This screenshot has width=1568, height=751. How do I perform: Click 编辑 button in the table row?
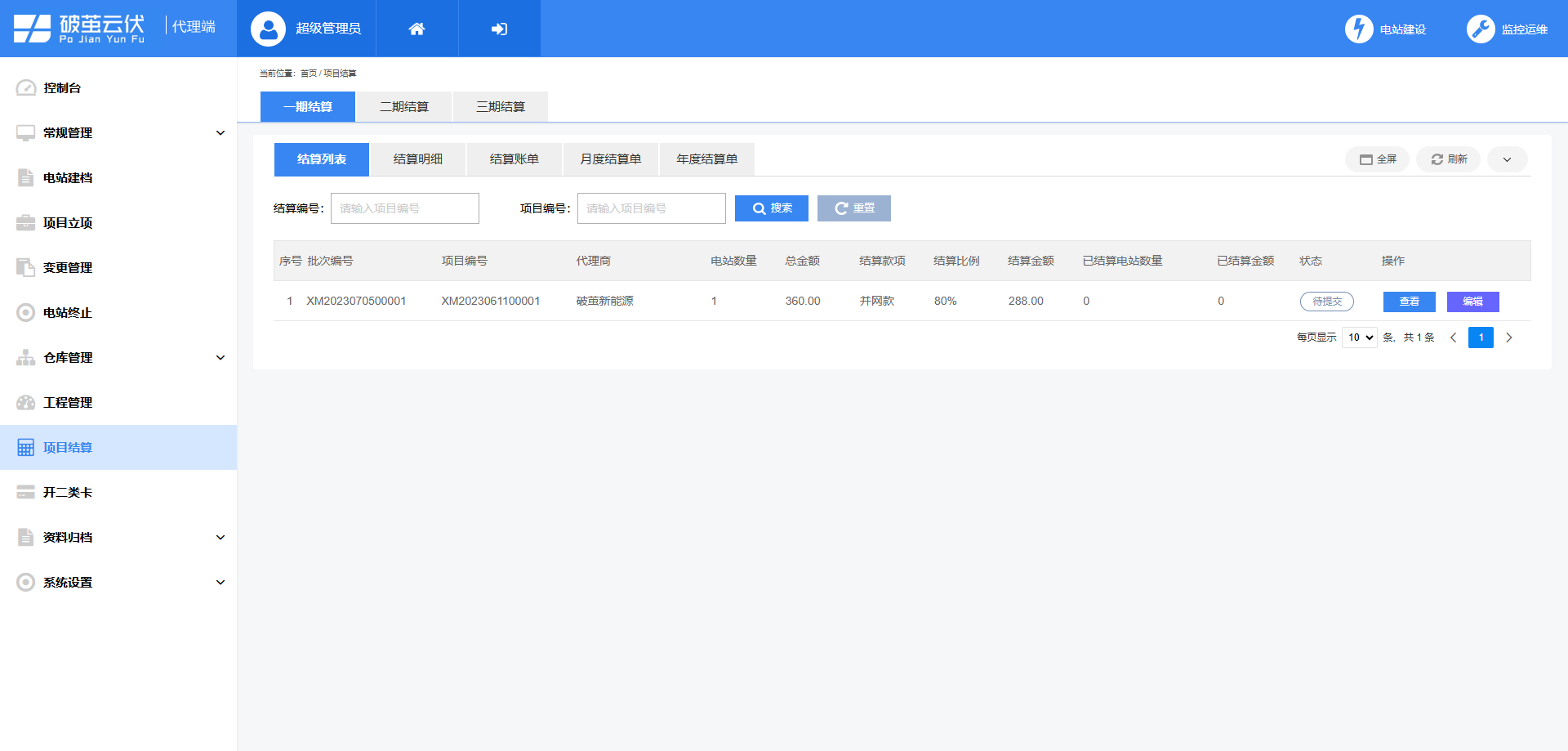[x=1472, y=302]
